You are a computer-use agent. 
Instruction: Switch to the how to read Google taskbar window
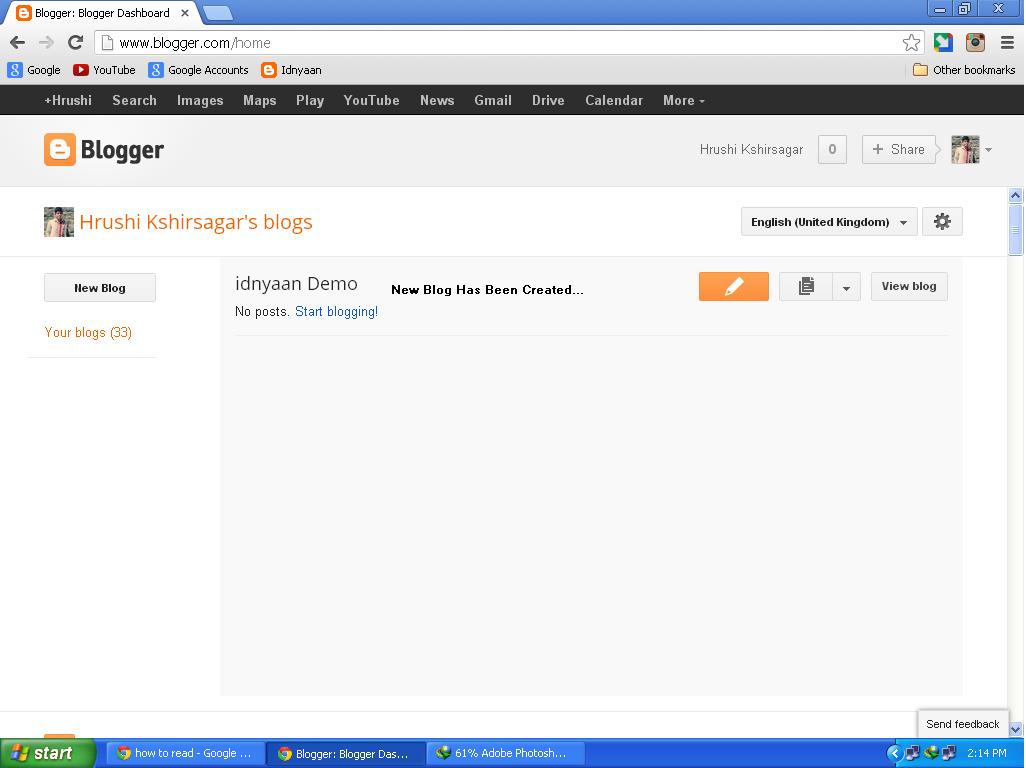(x=186, y=753)
